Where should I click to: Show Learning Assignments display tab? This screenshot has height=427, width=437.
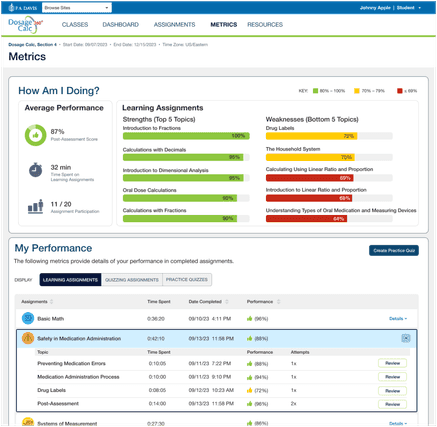tap(70, 280)
